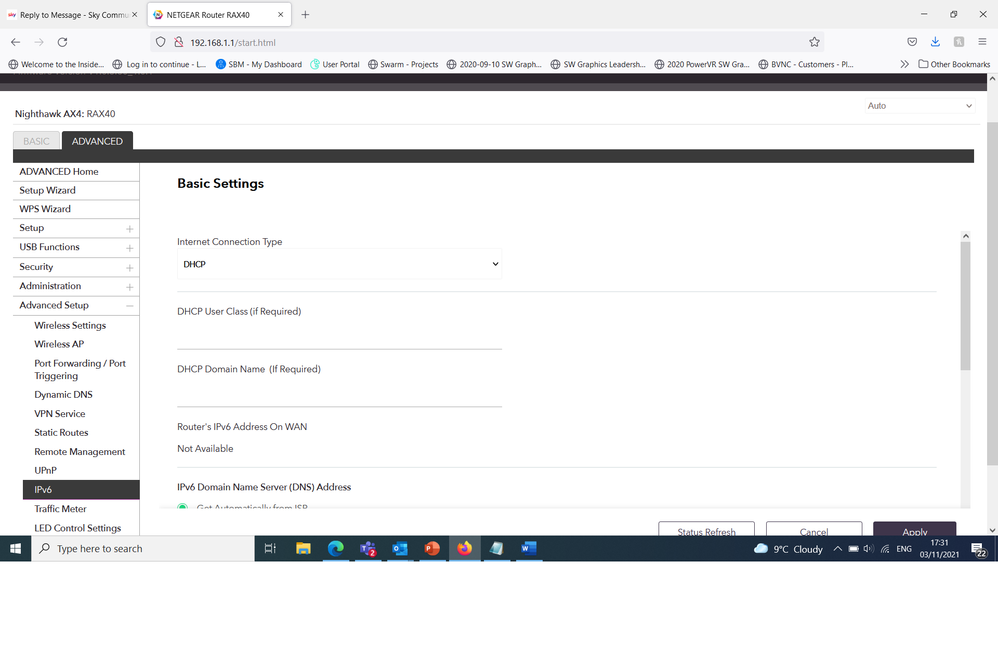This screenshot has height=650, width=998.
Task: Click the Status Refresh button
Action: pyautogui.click(x=706, y=529)
